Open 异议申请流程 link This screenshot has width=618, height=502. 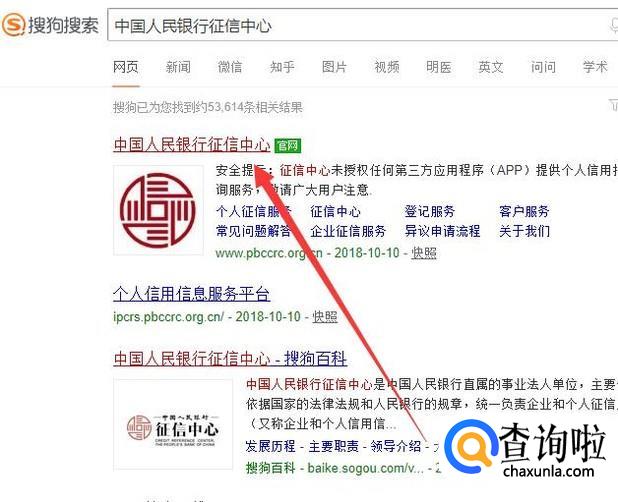point(442,231)
